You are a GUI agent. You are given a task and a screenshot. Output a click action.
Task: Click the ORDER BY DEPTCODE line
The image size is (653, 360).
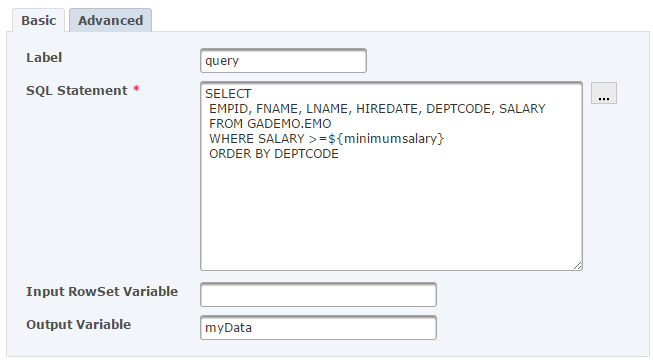(274, 154)
